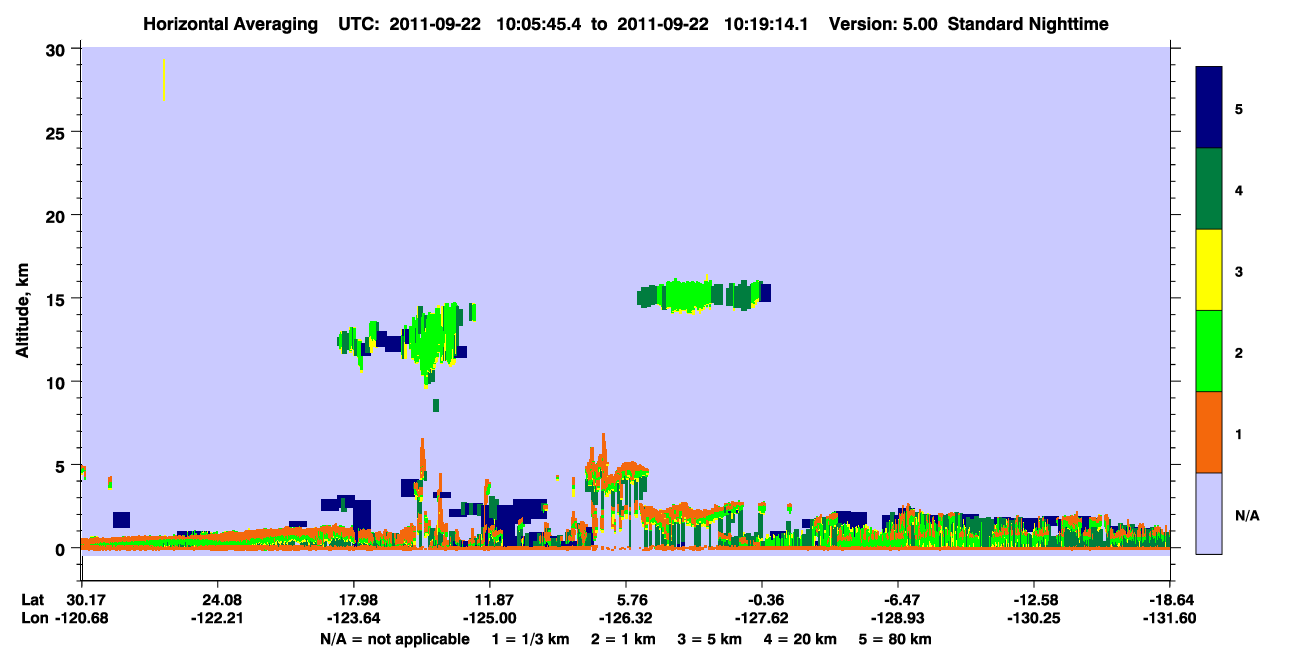Click the 'Lon' row label

(x=33, y=619)
